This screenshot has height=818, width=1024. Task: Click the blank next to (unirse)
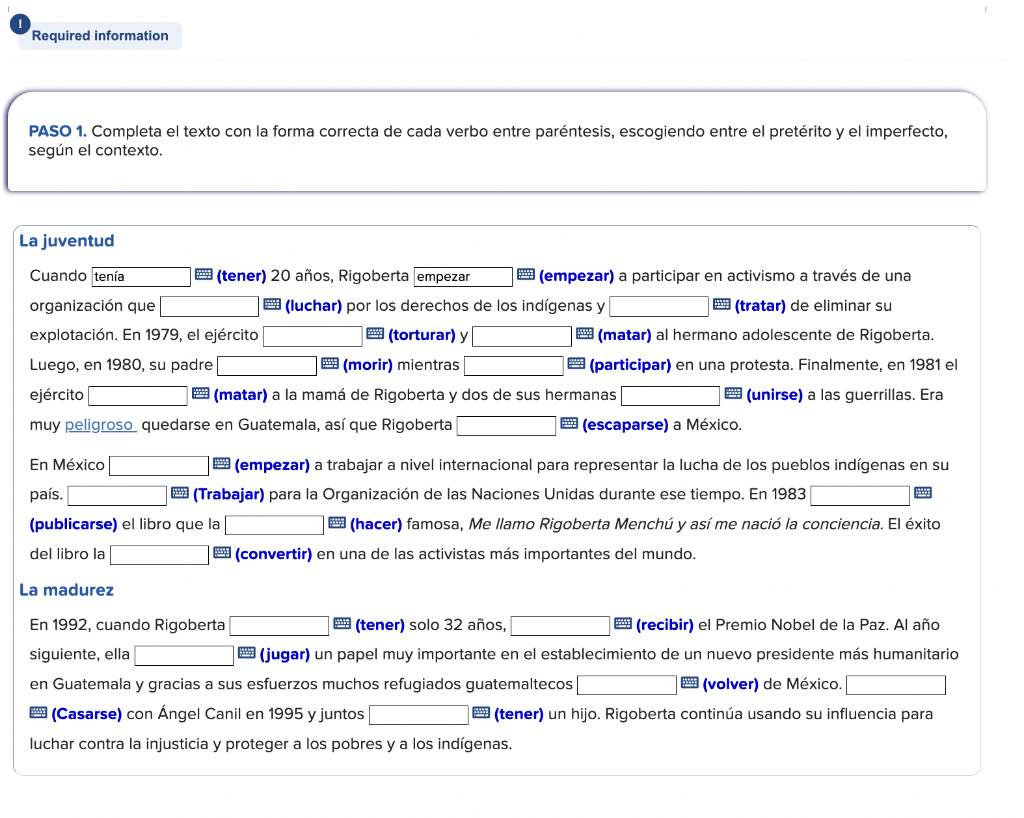click(x=670, y=395)
